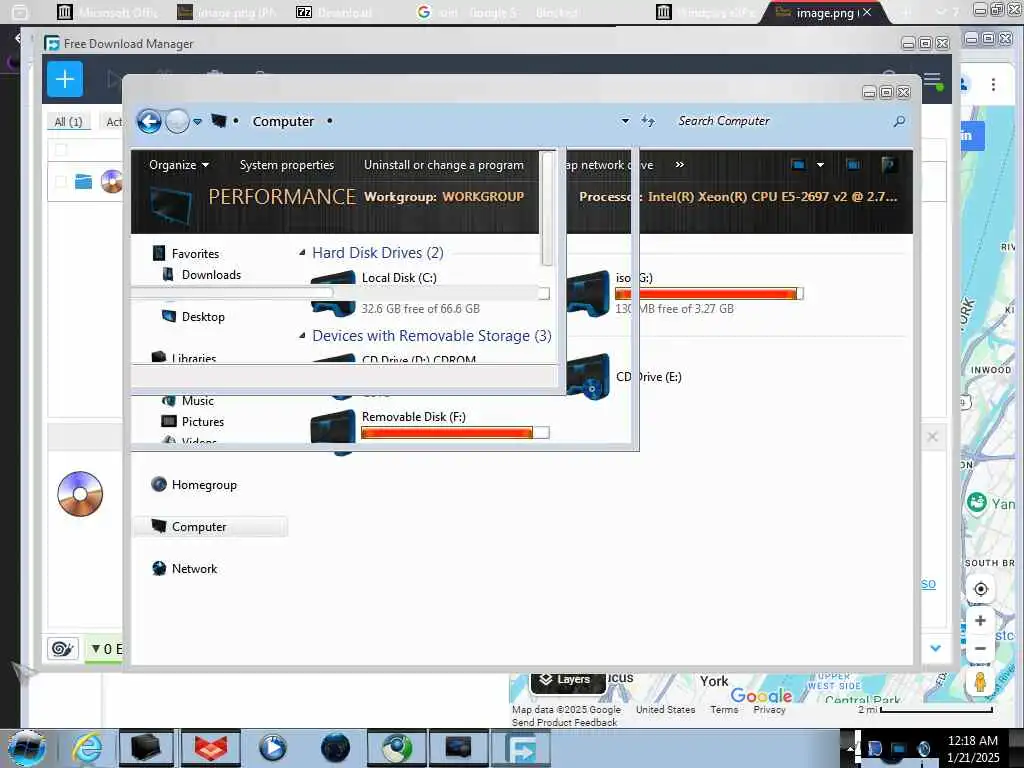The image size is (1024, 768).
Task: Toggle snail mode in Free Download Manager
Action: [63, 648]
